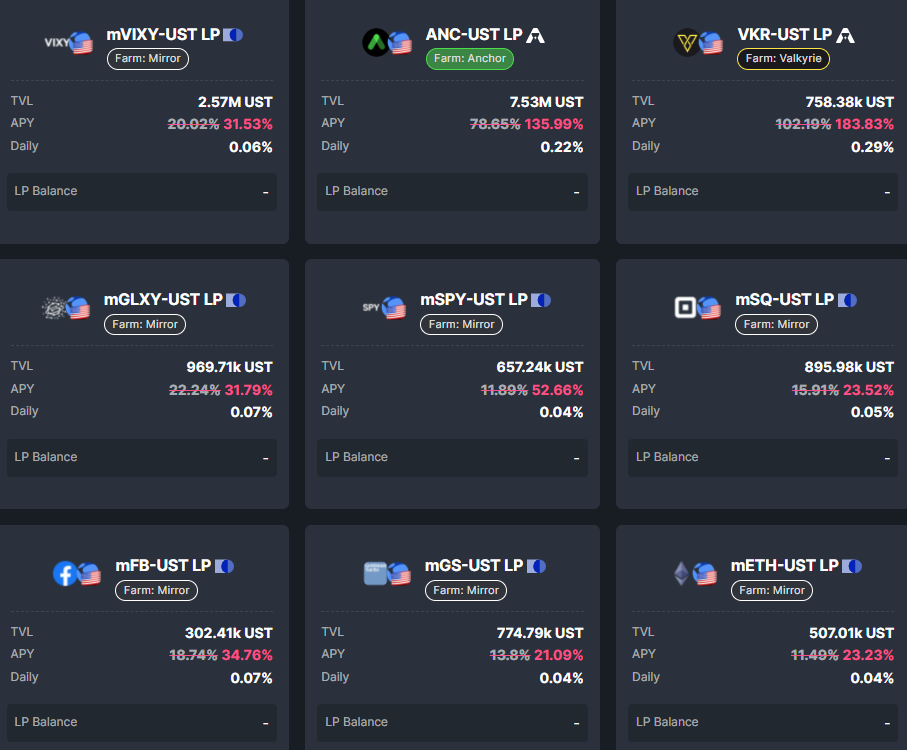Click the platform icon beside ANC-UST LP
This screenshot has width=907, height=750.
pyautogui.click(x=537, y=35)
